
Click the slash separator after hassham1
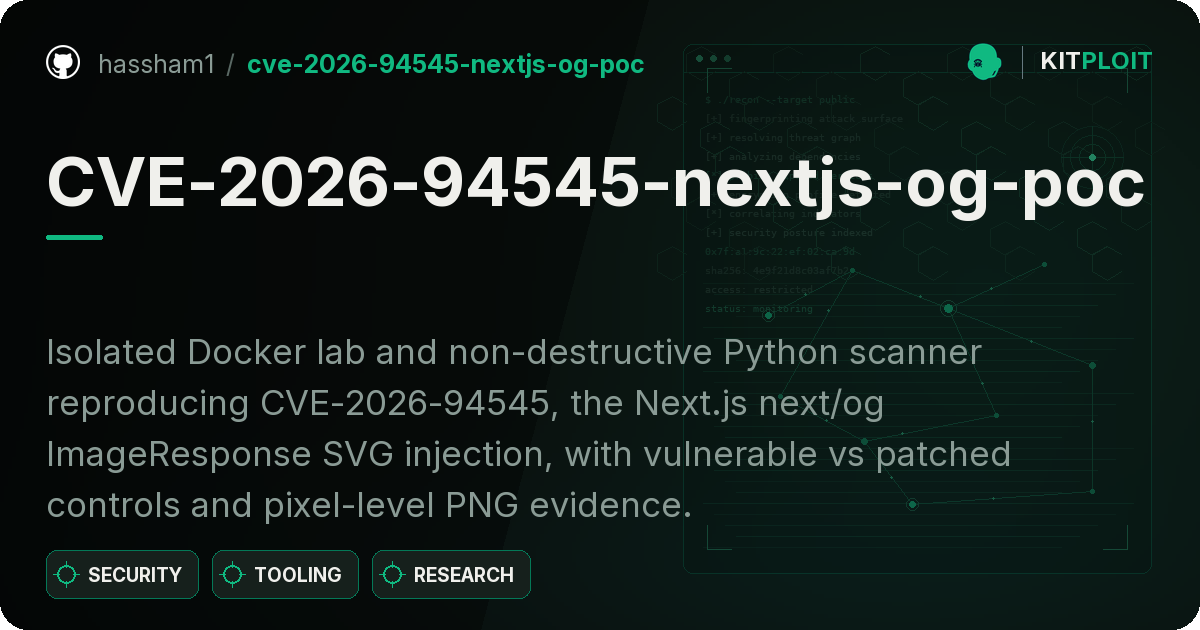[231, 64]
